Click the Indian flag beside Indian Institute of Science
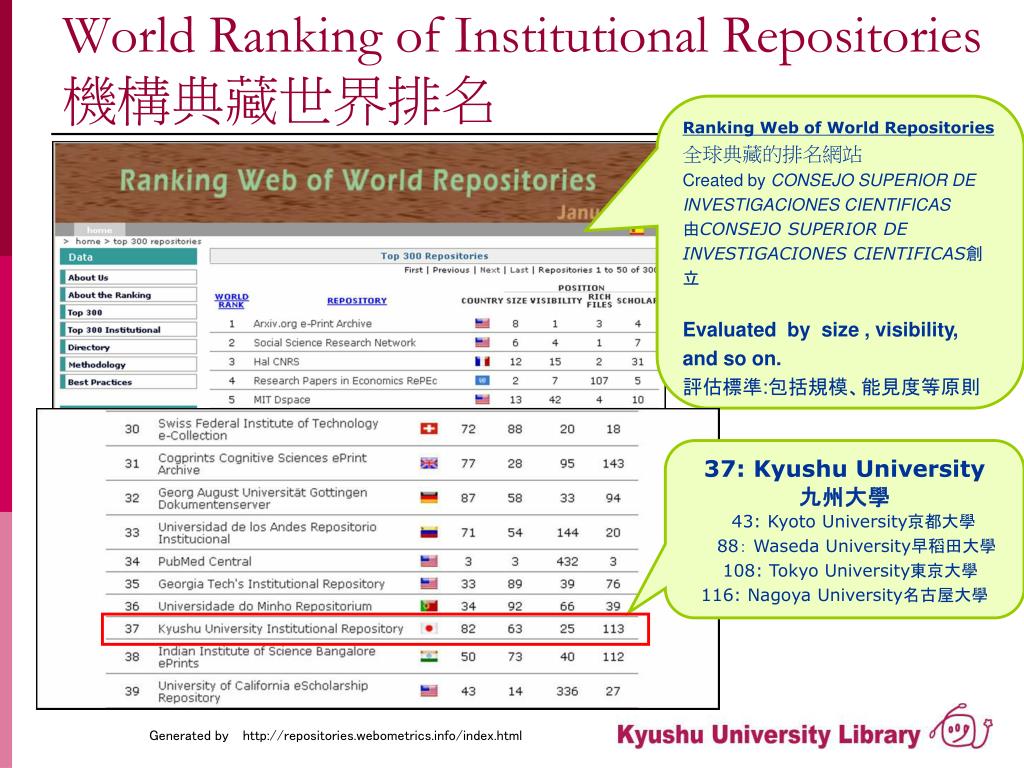Screen dimensions: 1024x768 coord(428,656)
